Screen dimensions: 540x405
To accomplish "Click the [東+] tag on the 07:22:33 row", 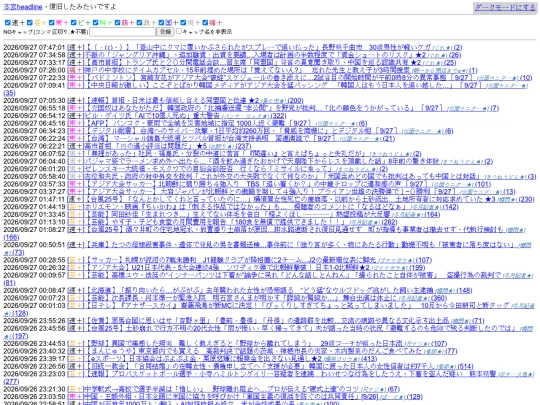I will tap(75, 78).
